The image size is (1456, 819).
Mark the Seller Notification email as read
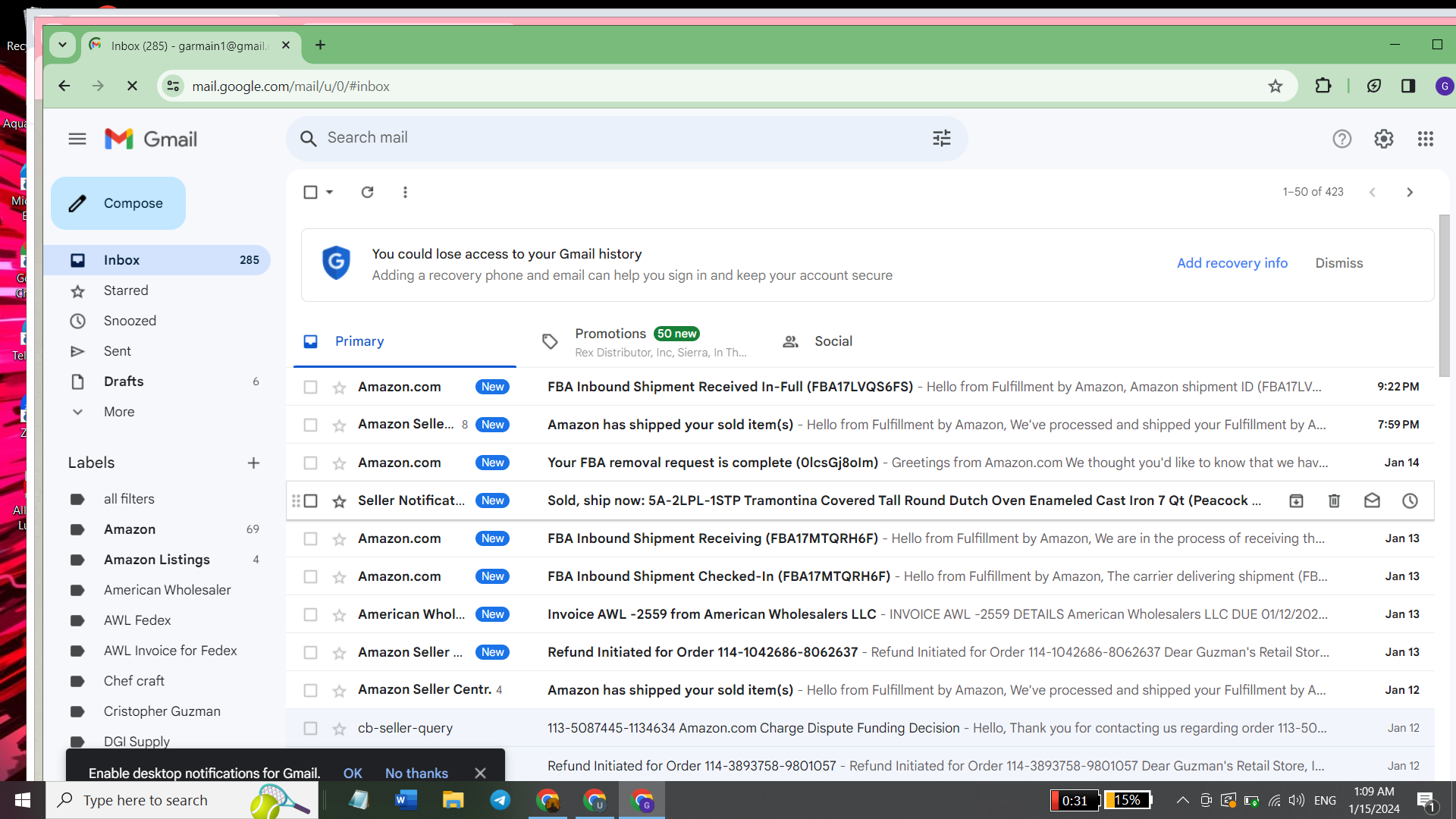click(1372, 500)
